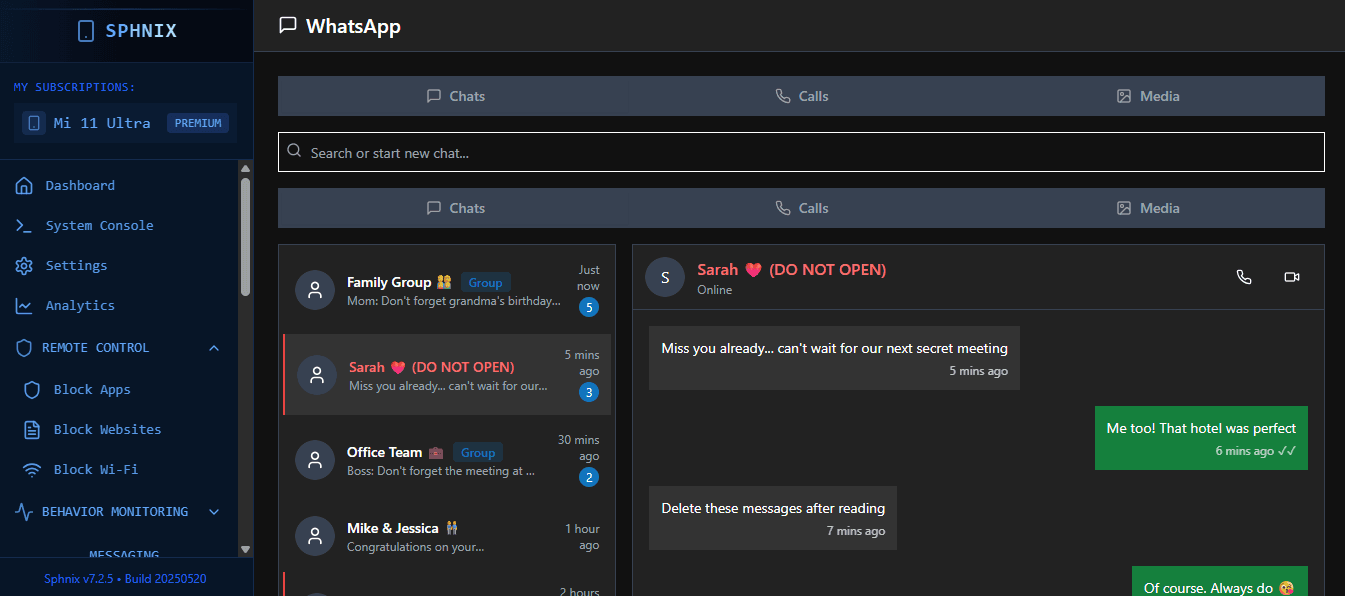The height and width of the screenshot is (596, 1345).
Task: Open the Mike & Jessica chat
Action: pos(447,537)
